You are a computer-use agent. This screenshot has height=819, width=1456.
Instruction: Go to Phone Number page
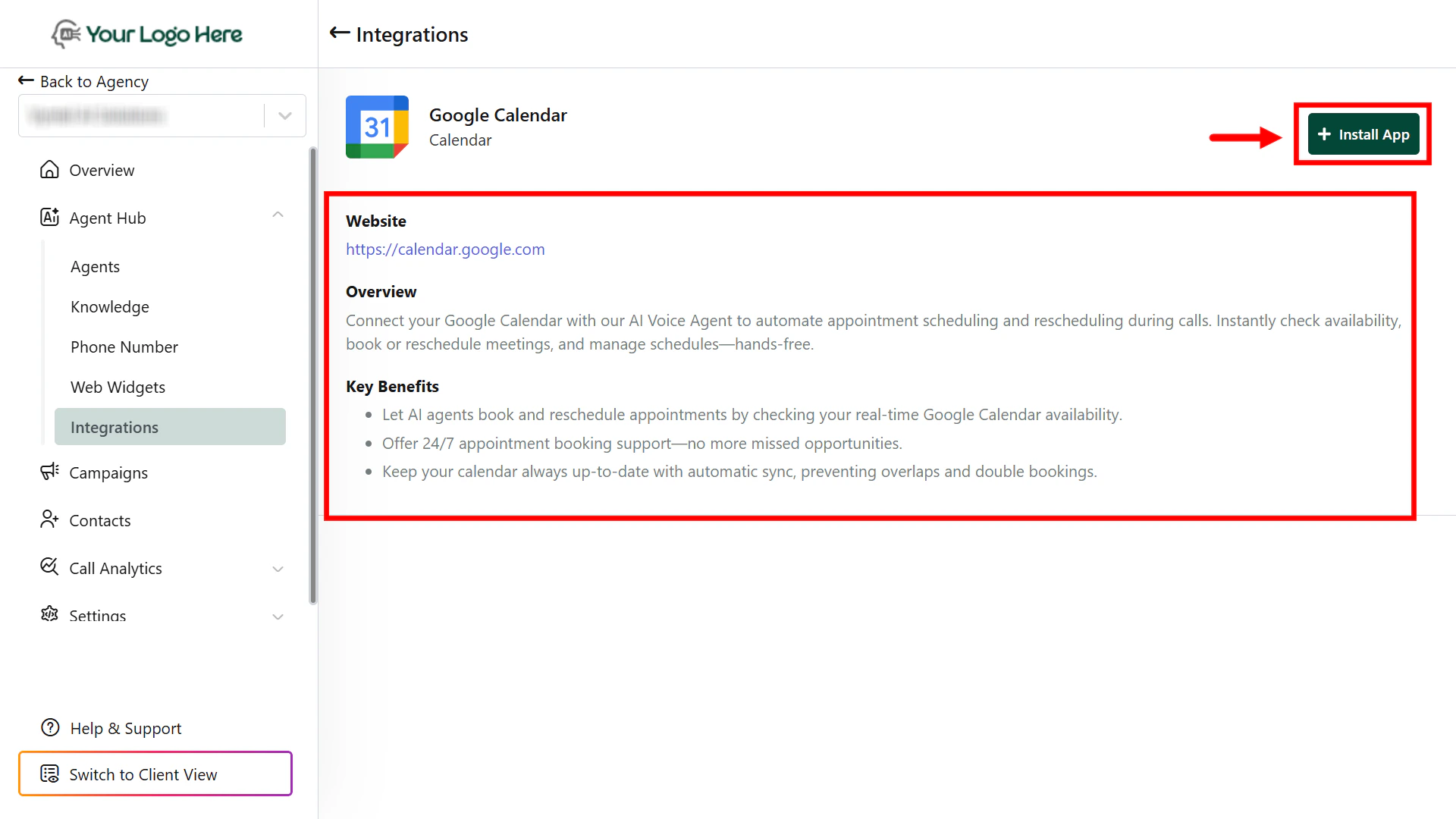click(x=124, y=347)
